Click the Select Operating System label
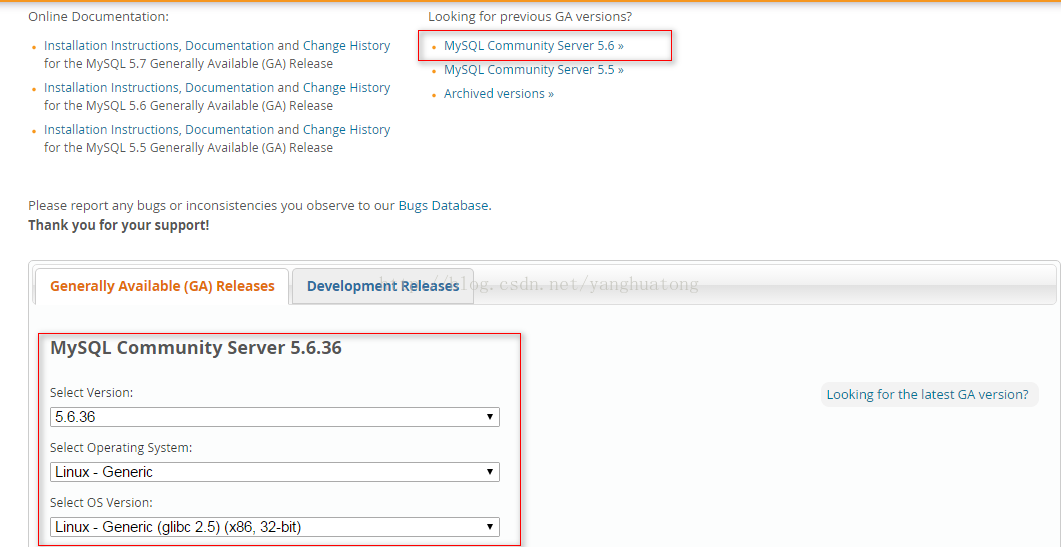Screen dimensions: 1061x547 click(122, 447)
